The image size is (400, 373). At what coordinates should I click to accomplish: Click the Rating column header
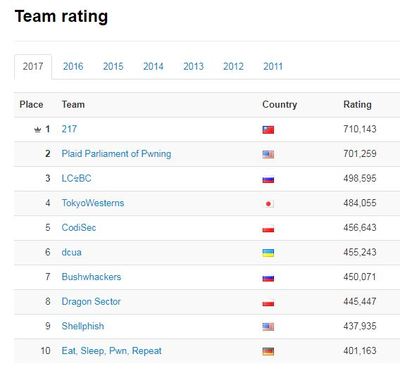357,105
